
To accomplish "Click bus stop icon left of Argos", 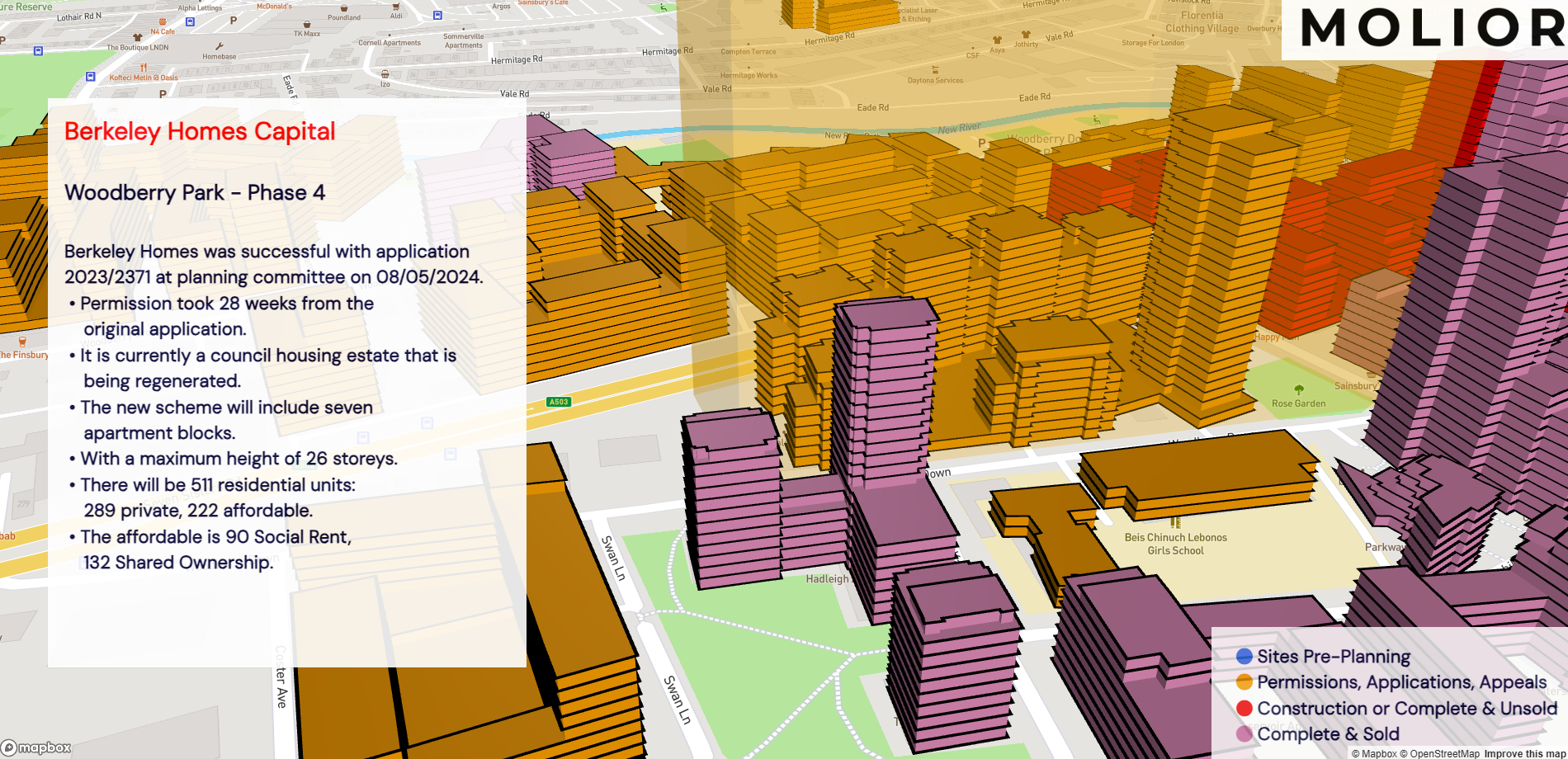I will coord(437,15).
